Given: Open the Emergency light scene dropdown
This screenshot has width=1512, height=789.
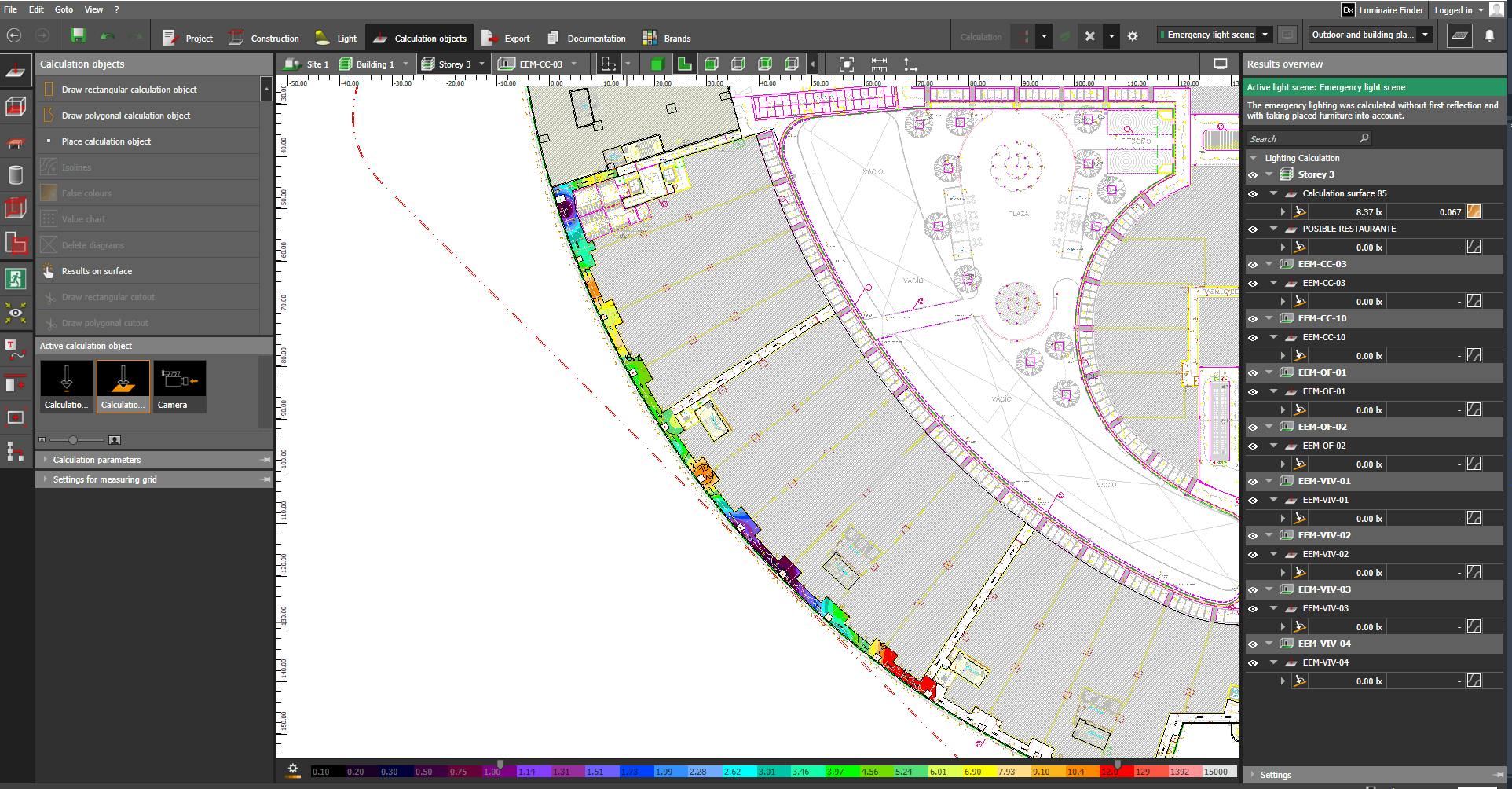Looking at the screenshot, I should 1265,35.
